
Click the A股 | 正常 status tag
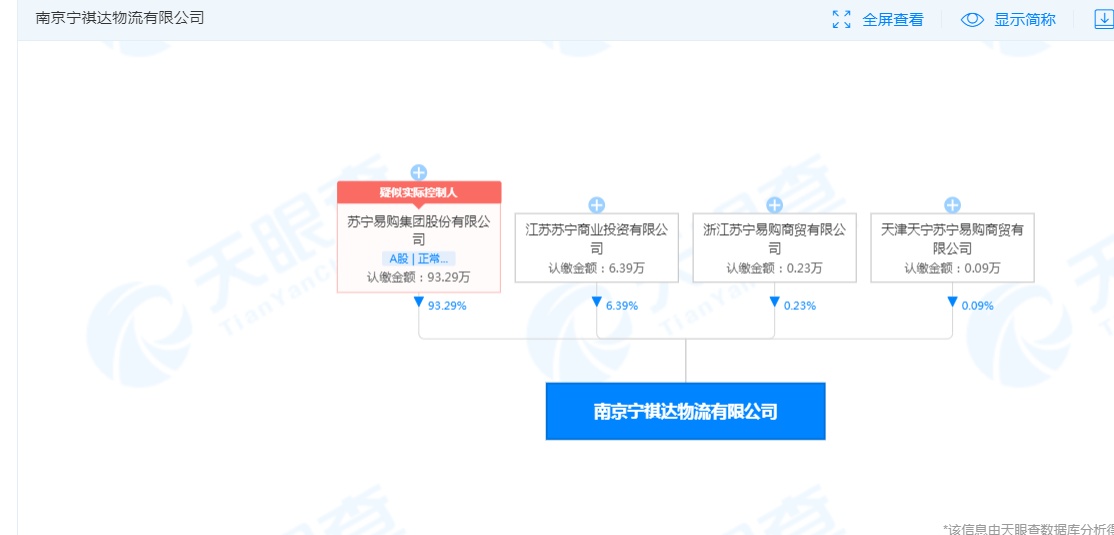point(419,259)
